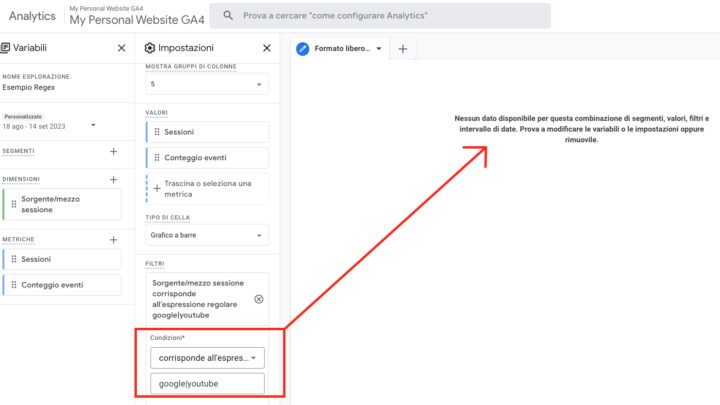
Task: Click the pencil icon on Formato libero tab
Action: click(x=303, y=49)
